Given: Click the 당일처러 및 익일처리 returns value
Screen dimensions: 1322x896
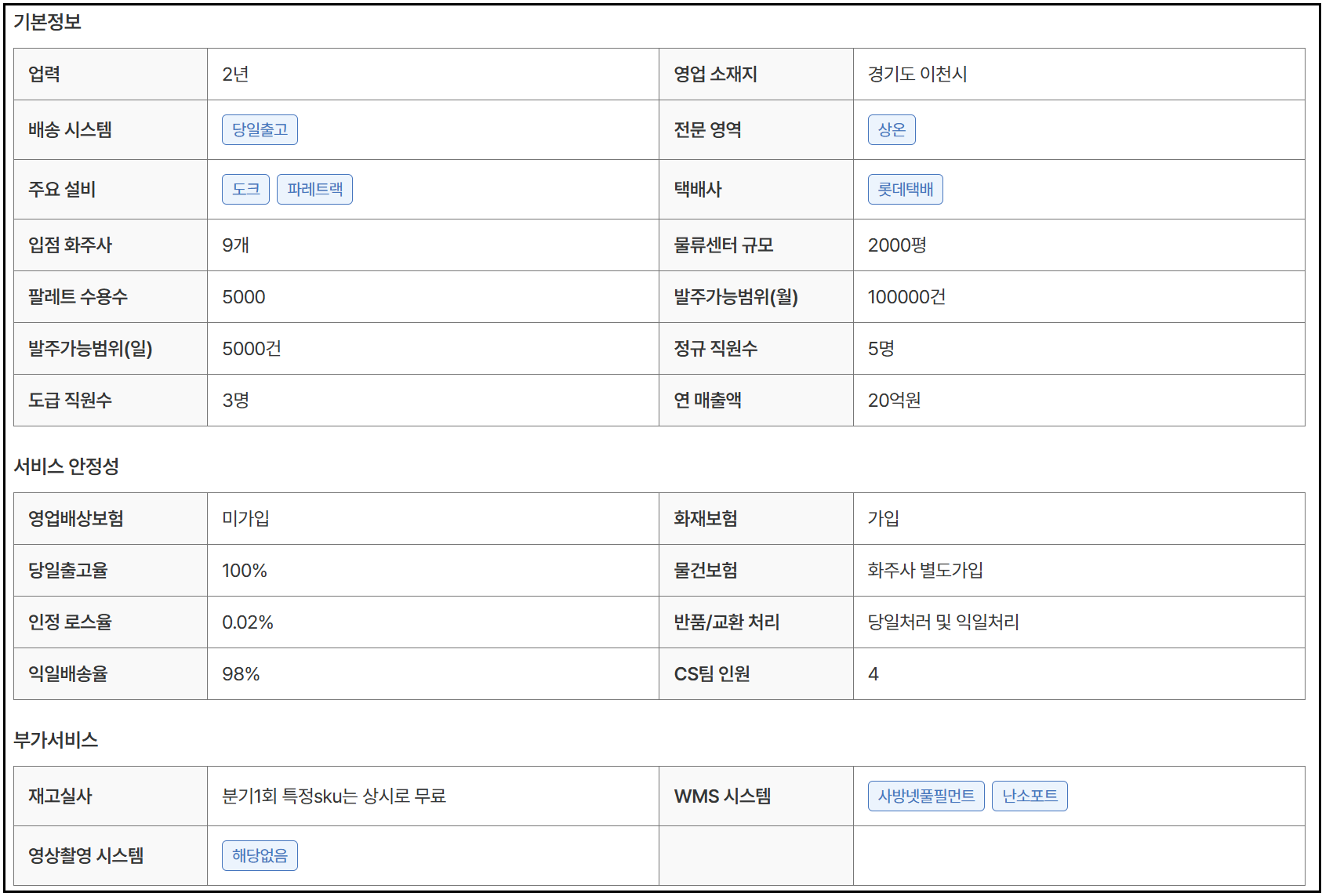Looking at the screenshot, I should pyautogui.click(x=942, y=622).
